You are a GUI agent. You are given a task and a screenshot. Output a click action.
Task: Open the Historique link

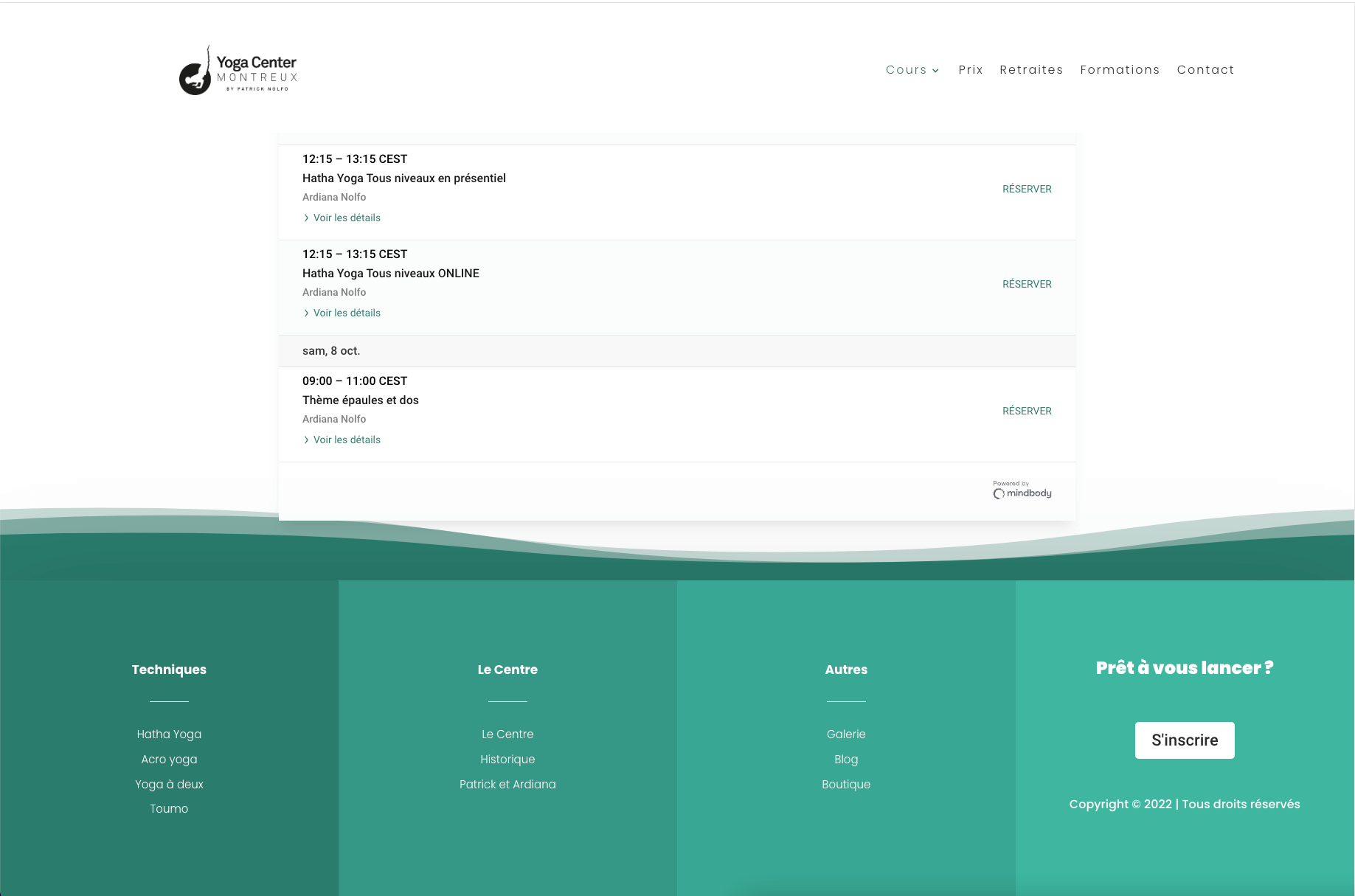(507, 760)
